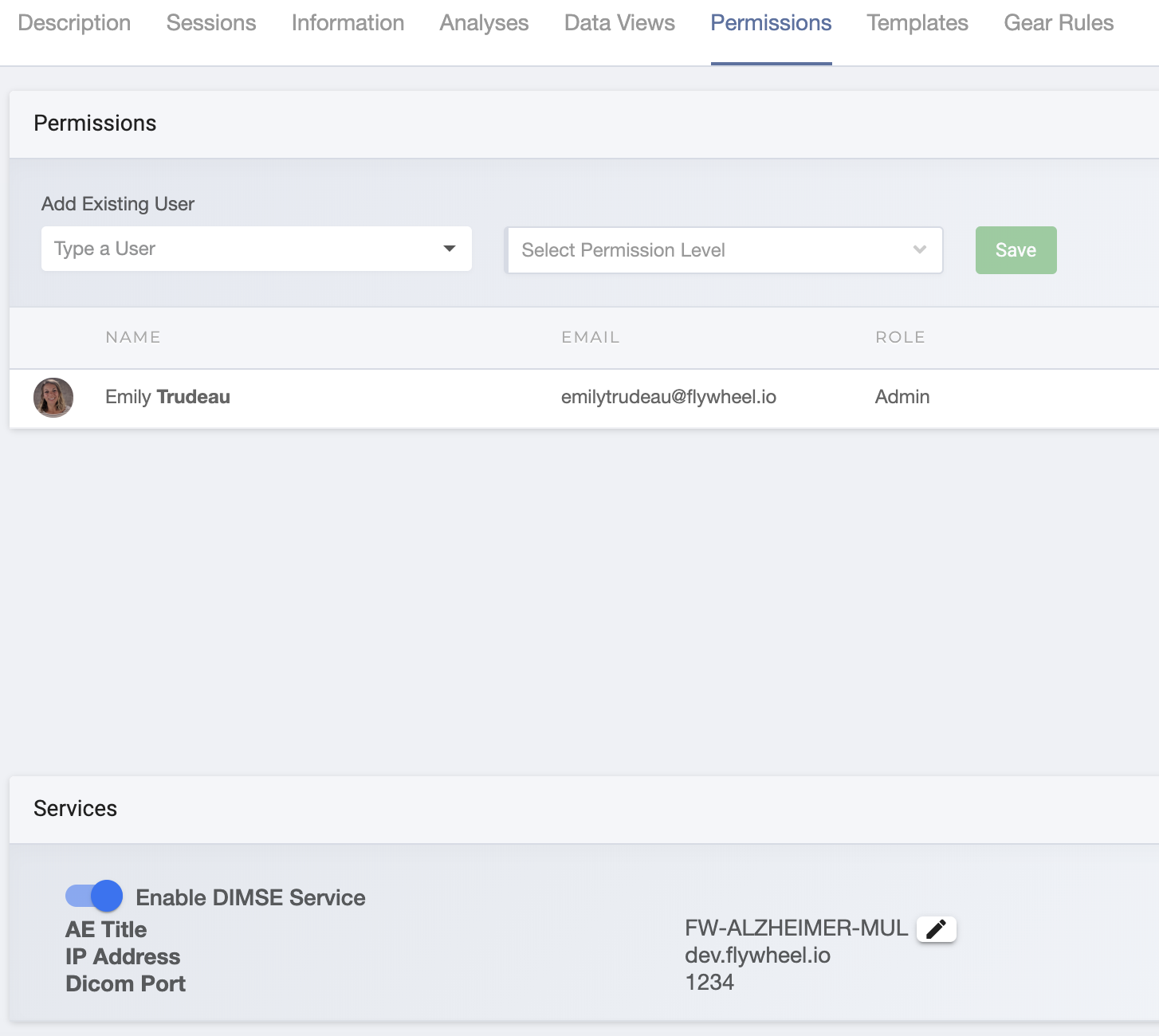The height and width of the screenshot is (1036, 1159).
Task: Open the Data Views tab
Action: (x=619, y=23)
